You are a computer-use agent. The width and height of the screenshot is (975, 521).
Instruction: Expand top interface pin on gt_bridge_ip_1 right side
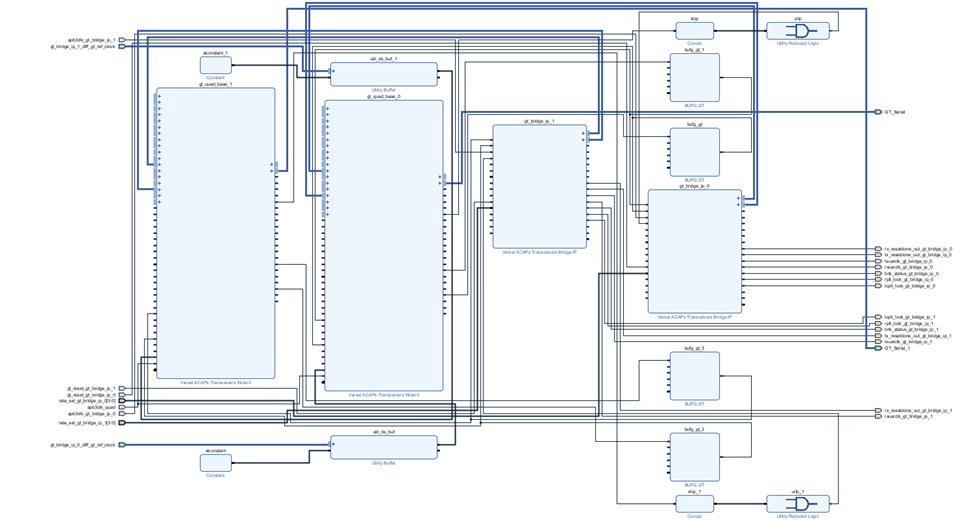click(584, 133)
